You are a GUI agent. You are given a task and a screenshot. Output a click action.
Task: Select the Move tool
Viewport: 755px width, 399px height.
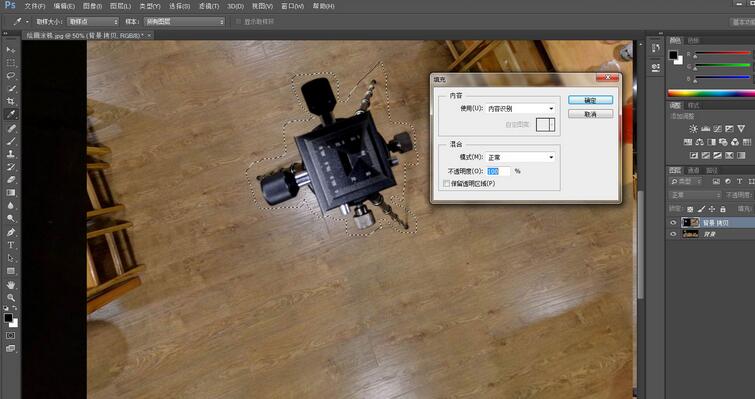click(x=11, y=50)
